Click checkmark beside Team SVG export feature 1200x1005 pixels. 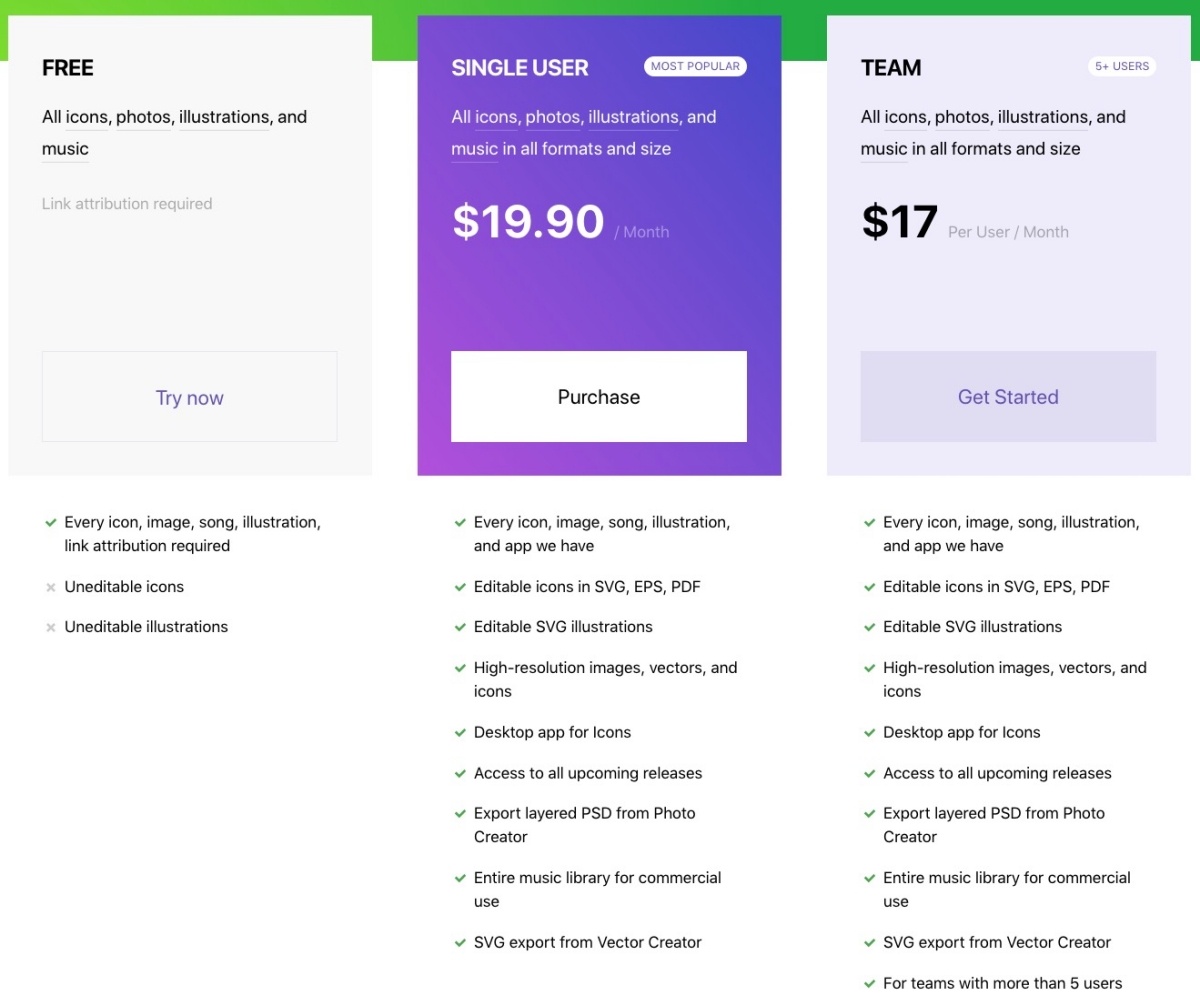(x=869, y=943)
